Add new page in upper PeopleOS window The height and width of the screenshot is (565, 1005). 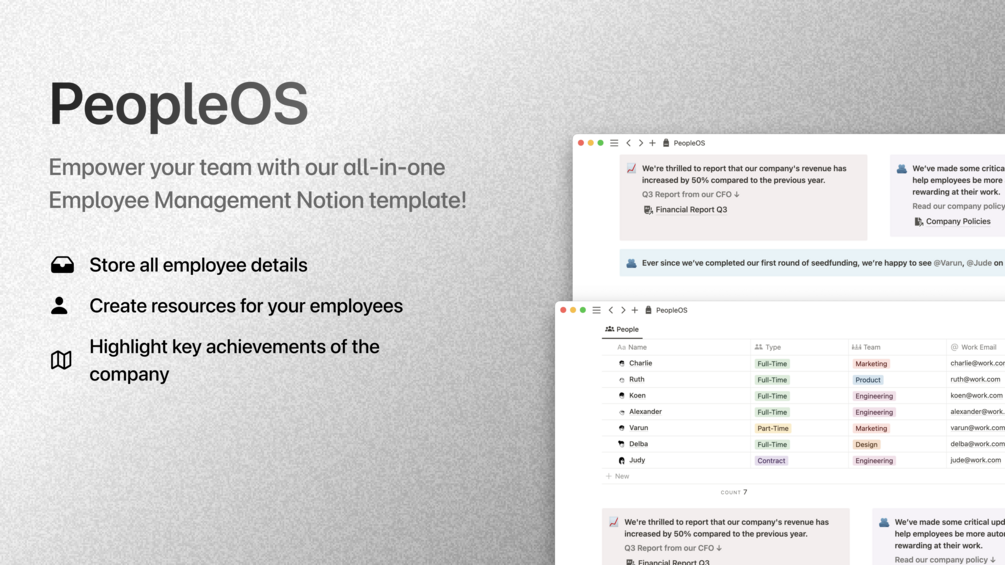tap(652, 143)
